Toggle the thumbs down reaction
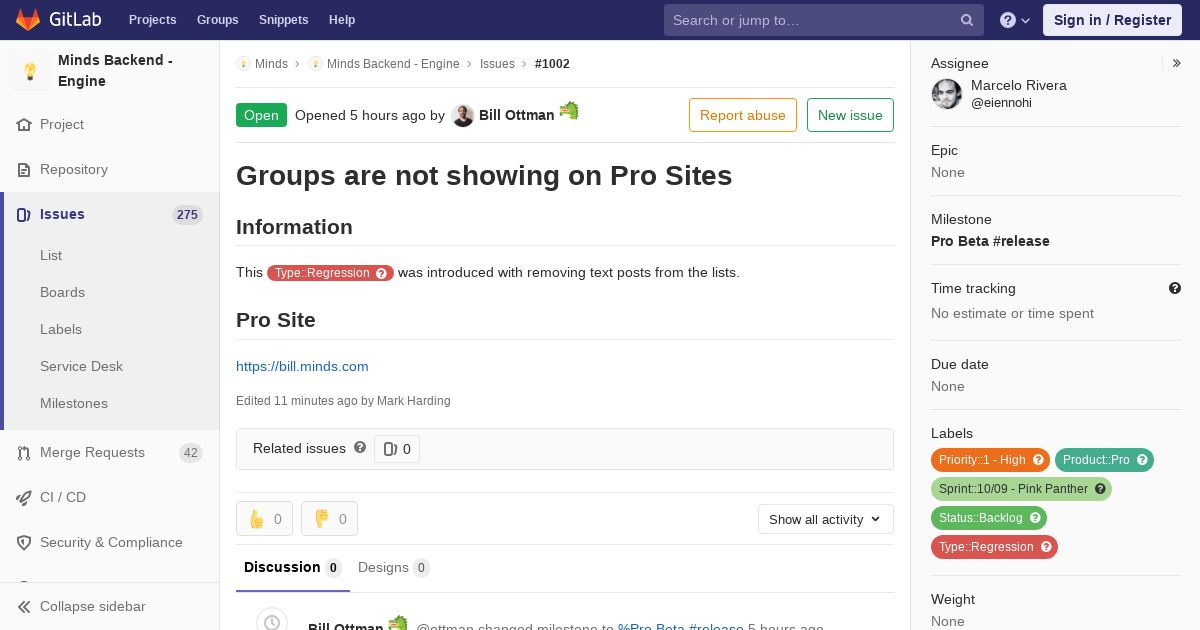Viewport: 1200px width, 630px height. tap(329, 519)
